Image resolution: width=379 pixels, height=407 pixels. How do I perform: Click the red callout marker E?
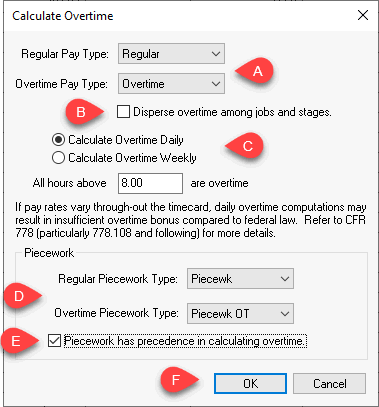(x=20, y=341)
